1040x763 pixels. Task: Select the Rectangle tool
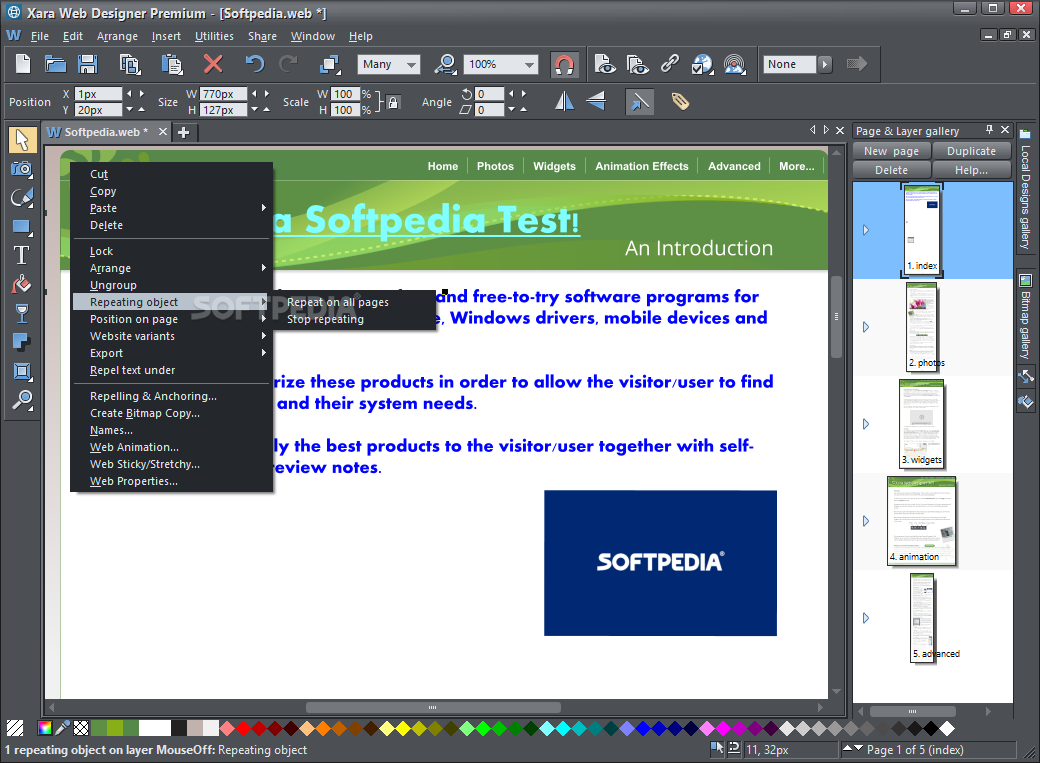pos(22,227)
